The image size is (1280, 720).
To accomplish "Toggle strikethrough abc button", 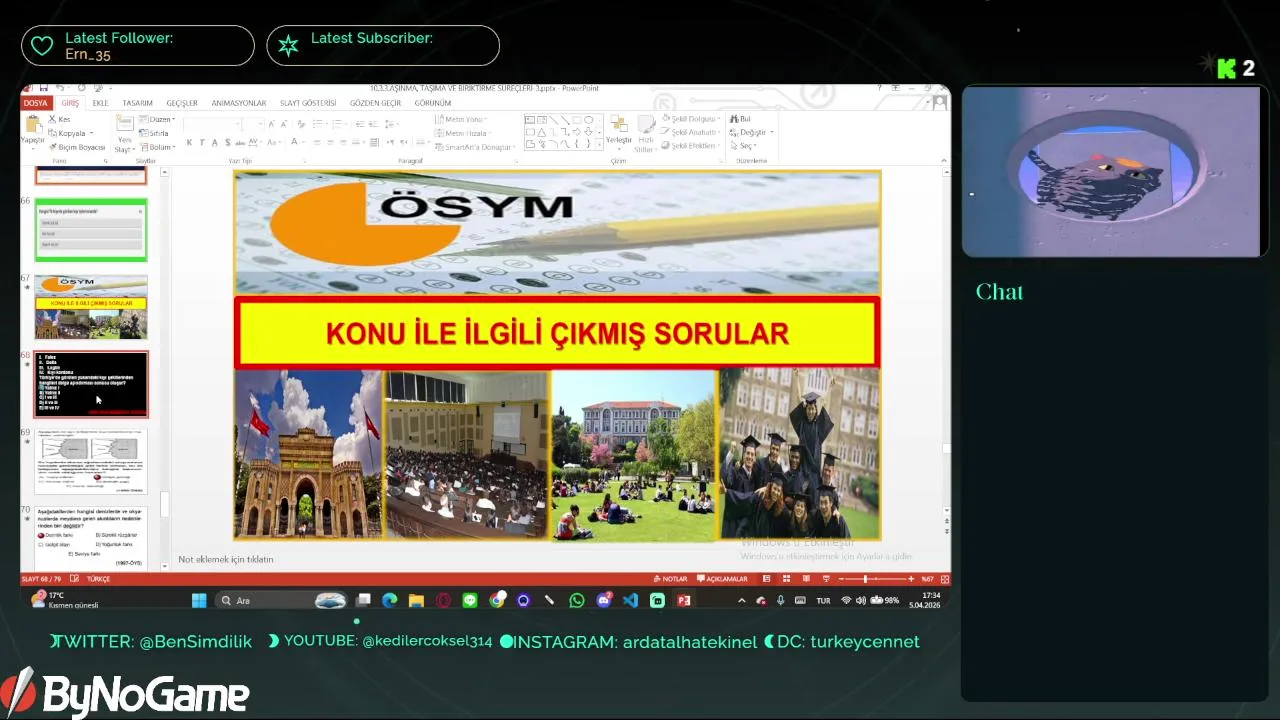I will click(241, 143).
